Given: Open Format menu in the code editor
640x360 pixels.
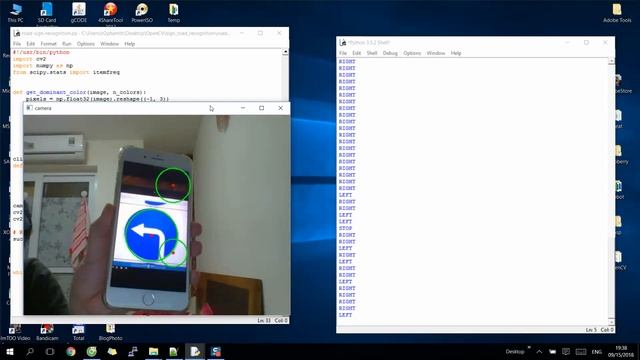Looking at the screenshot, I should [x=48, y=44].
